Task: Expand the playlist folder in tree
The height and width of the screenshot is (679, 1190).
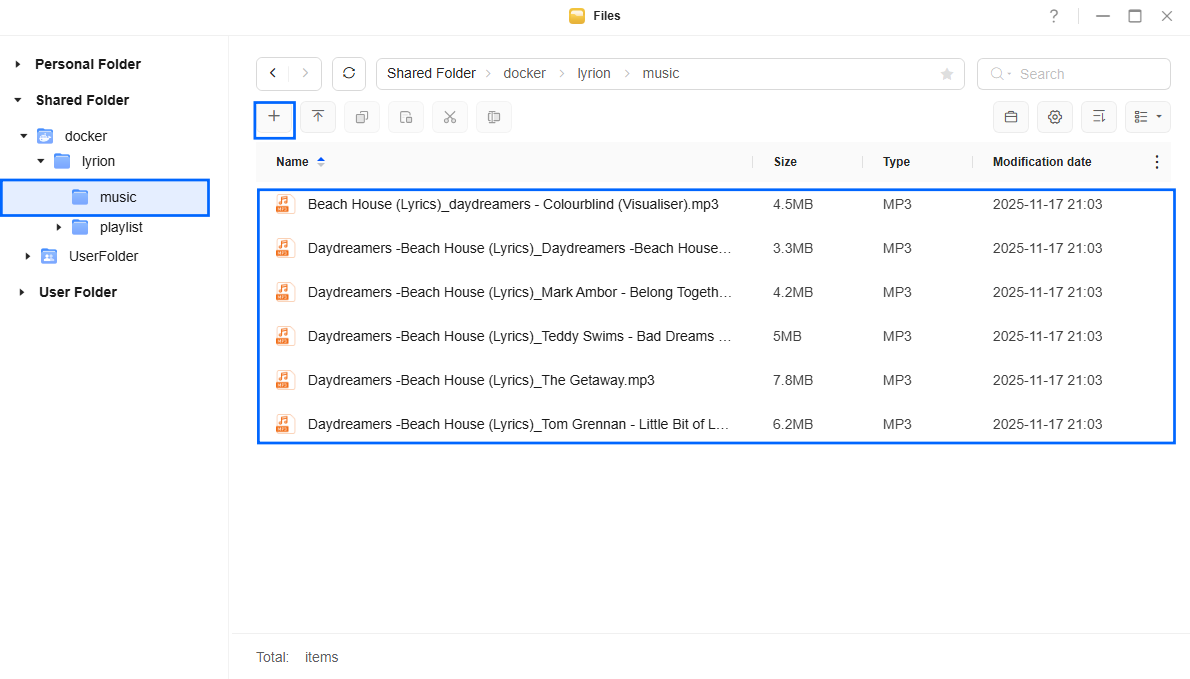Action: (x=59, y=227)
